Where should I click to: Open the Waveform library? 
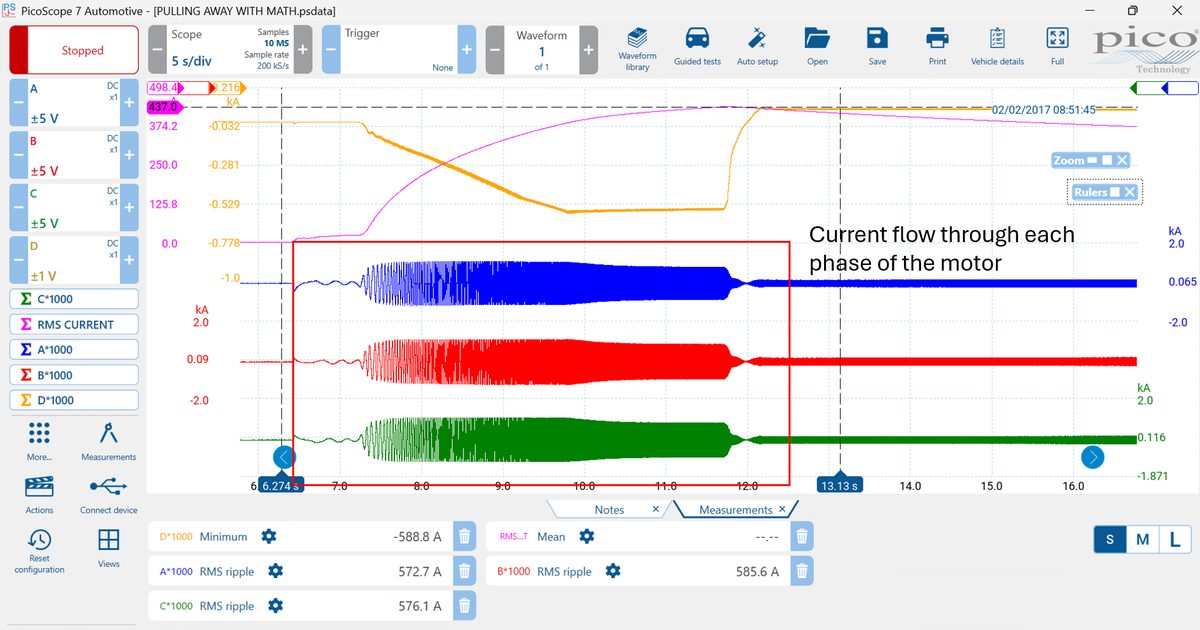637,48
